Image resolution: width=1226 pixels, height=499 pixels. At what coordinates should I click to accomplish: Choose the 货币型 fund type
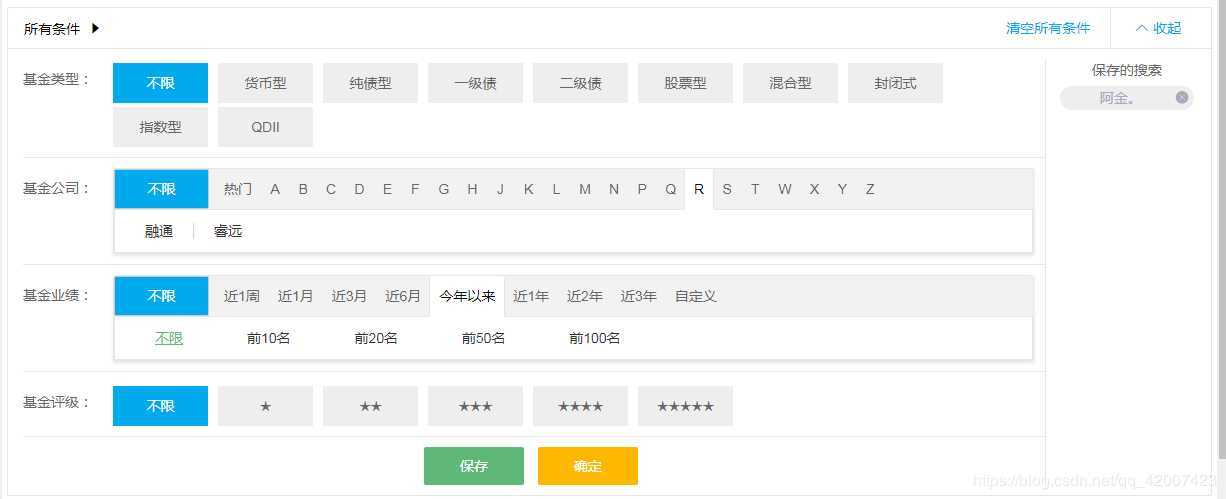point(265,83)
